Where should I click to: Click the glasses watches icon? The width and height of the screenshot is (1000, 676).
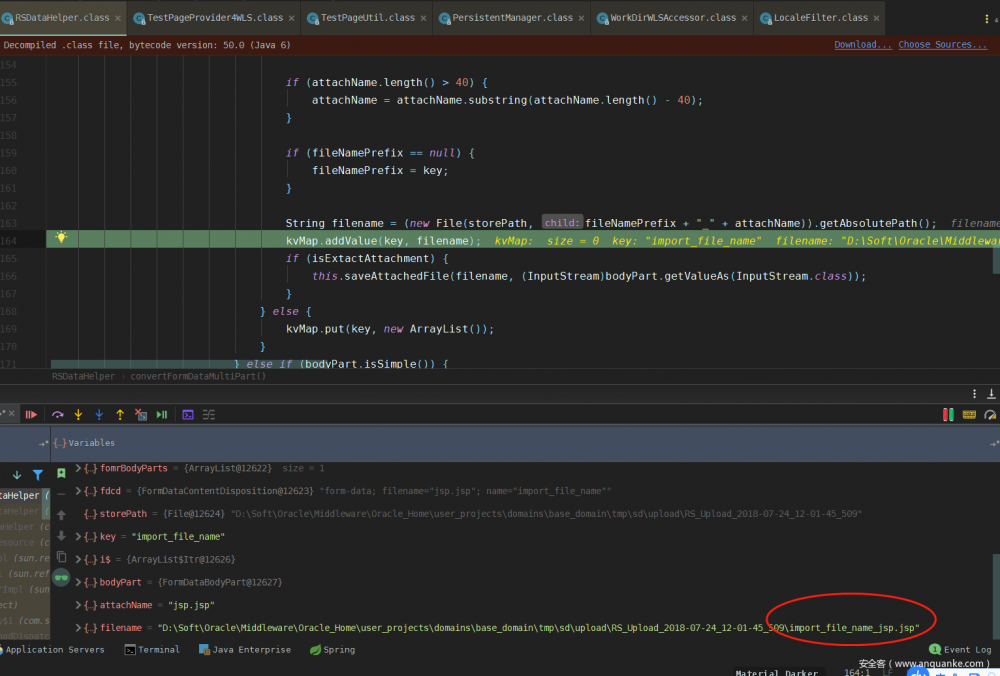click(61, 577)
